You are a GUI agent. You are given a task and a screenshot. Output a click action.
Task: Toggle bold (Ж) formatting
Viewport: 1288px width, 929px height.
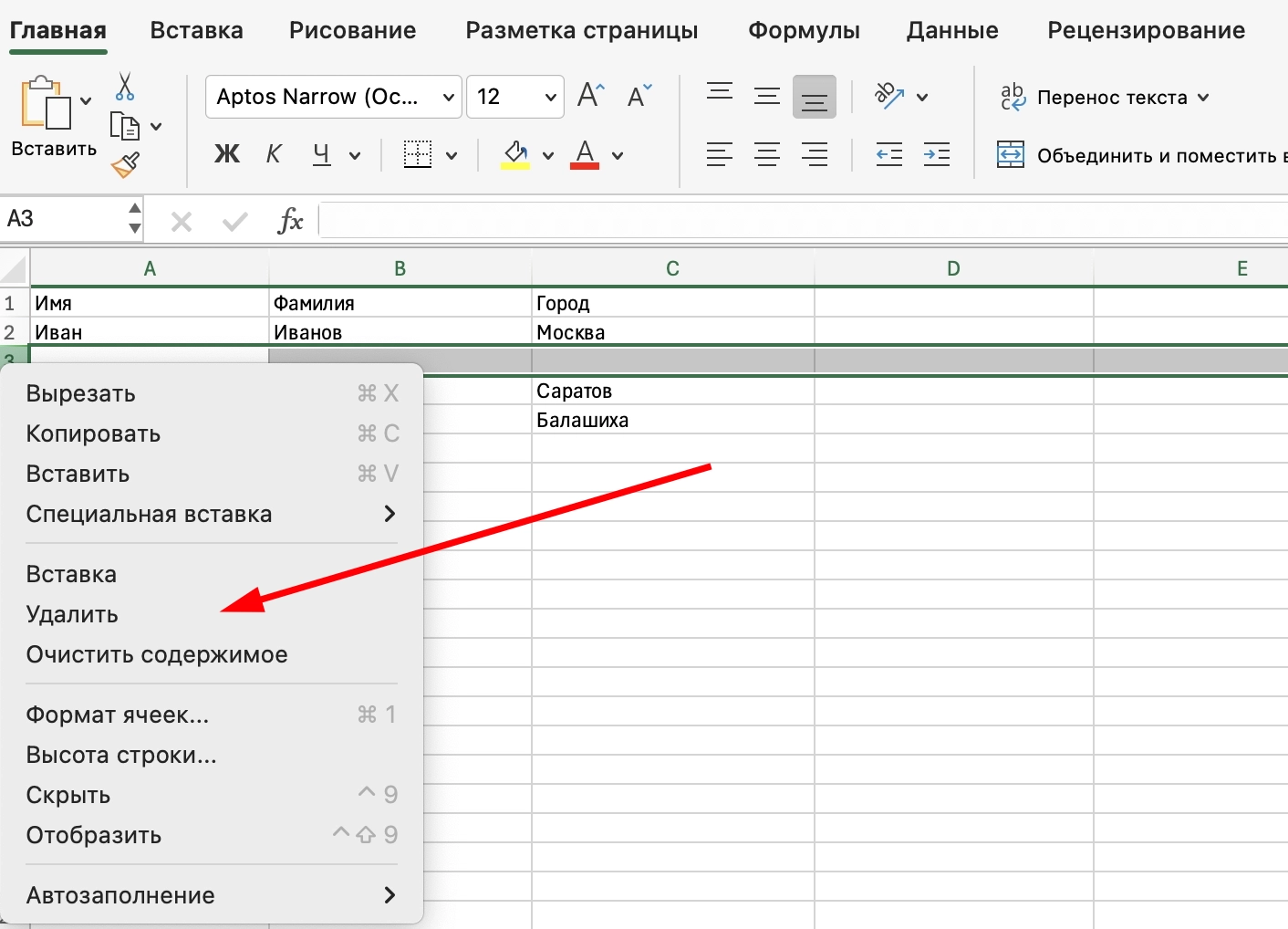click(227, 154)
